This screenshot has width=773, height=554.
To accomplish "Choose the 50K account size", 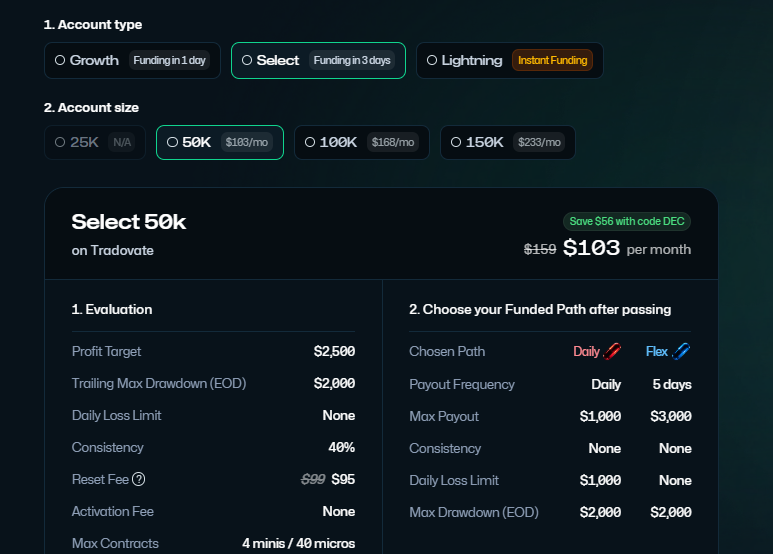I will pos(196,142).
